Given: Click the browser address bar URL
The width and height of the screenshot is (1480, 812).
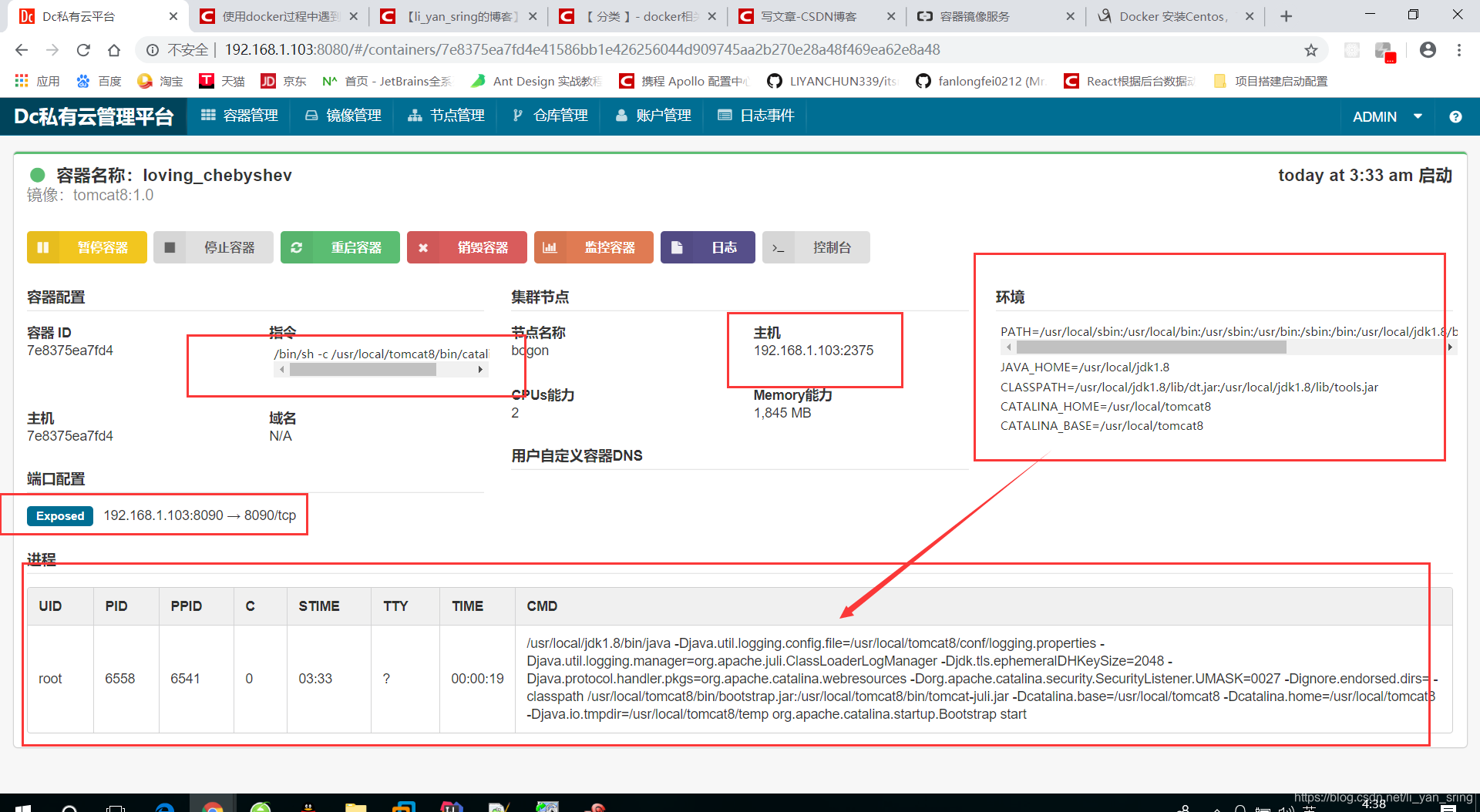Looking at the screenshot, I should click(582, 50).
